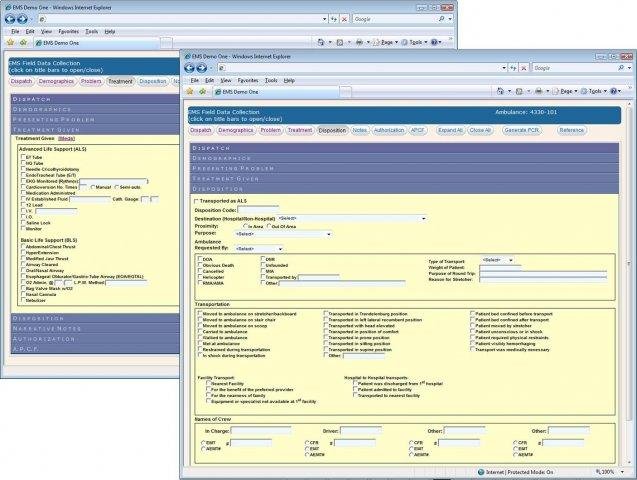Select the Out Of Area proximity radio
This screenshot has height=480, width=637.
click(x=269, y=226)
